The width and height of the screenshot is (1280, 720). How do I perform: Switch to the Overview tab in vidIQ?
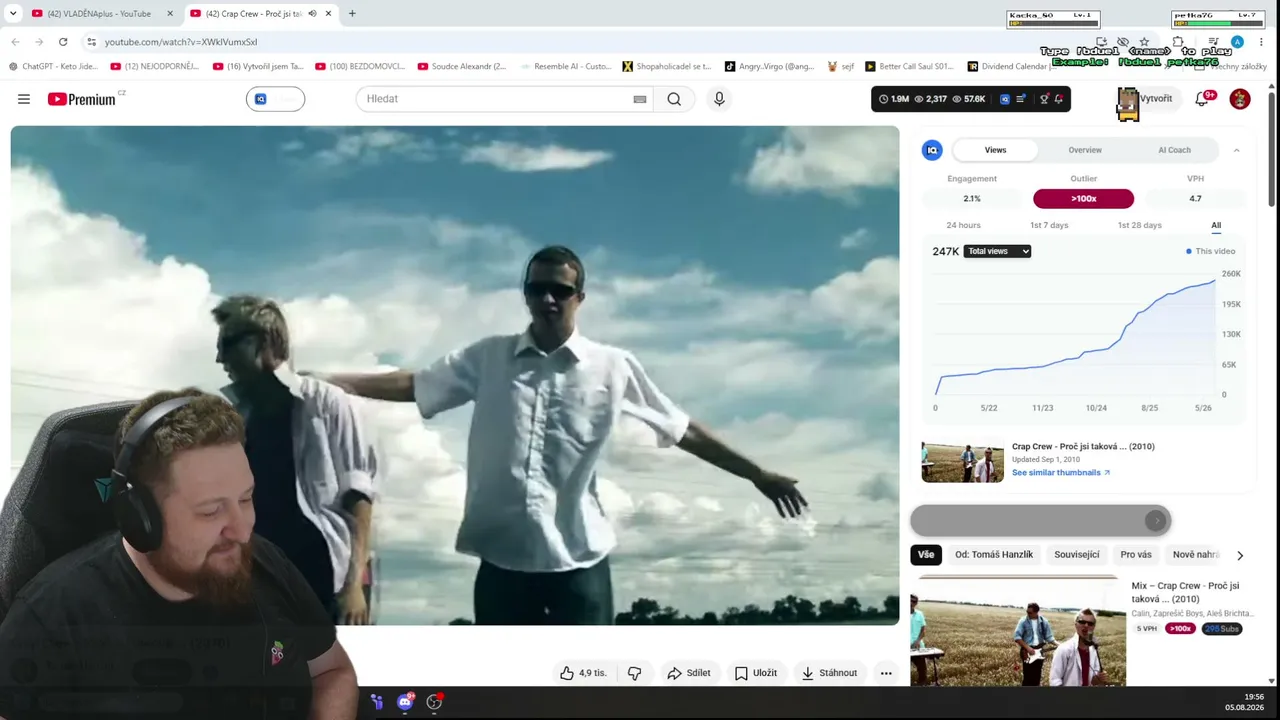pyautogui.click(x=1085, y=150)
